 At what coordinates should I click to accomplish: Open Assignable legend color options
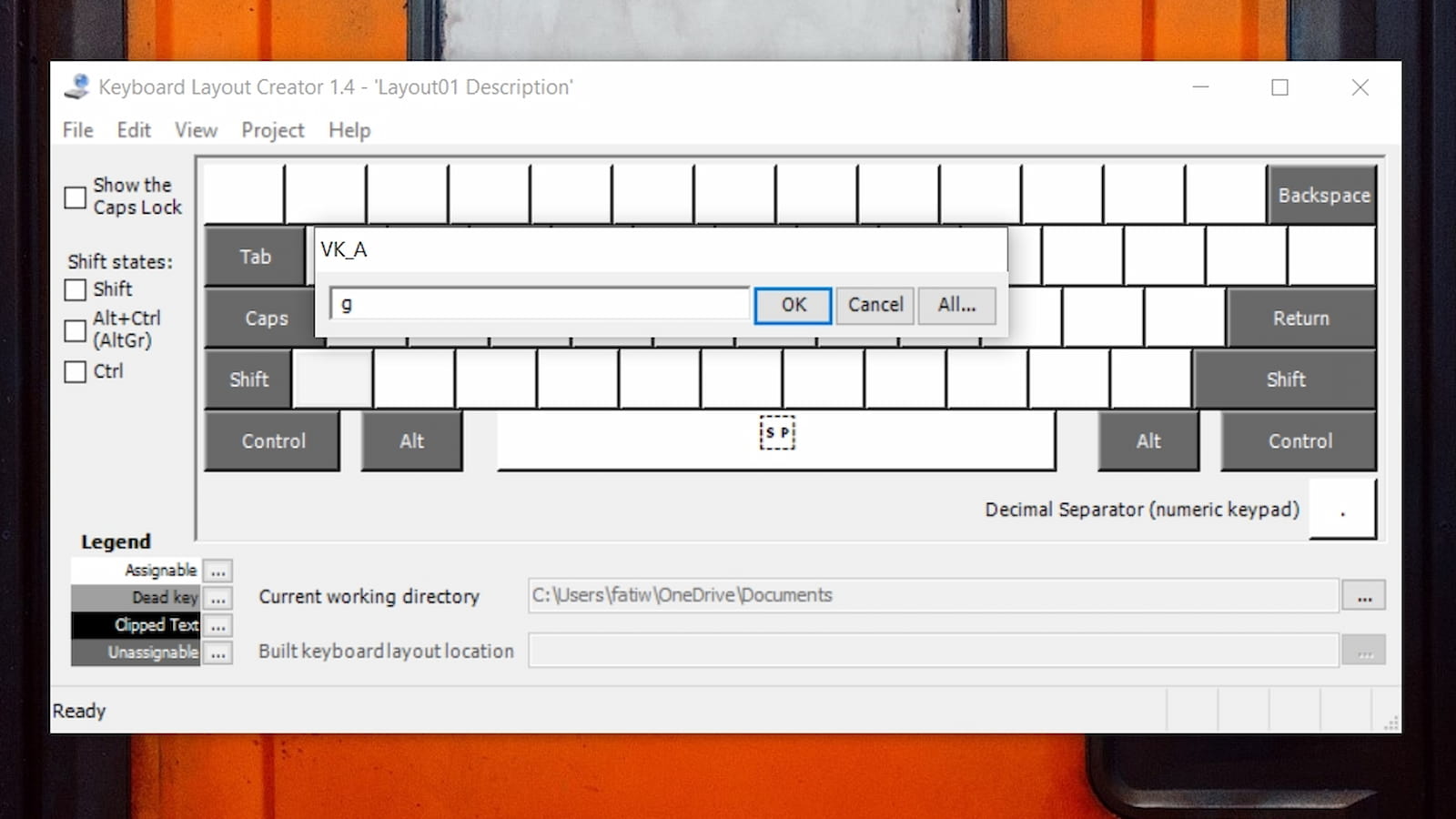coord(218,571)
